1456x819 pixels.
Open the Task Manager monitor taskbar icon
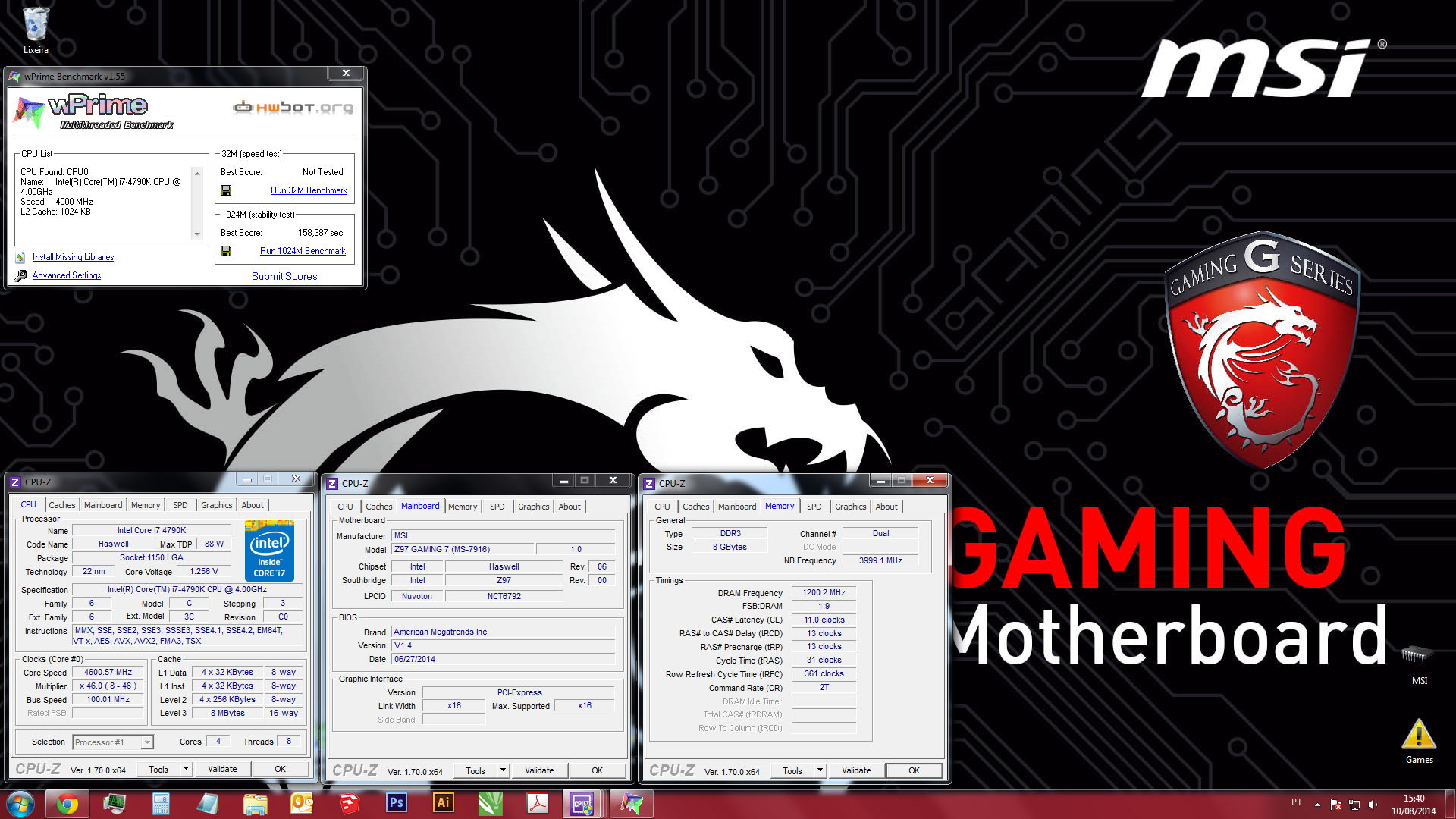click(x=115, y=804)
